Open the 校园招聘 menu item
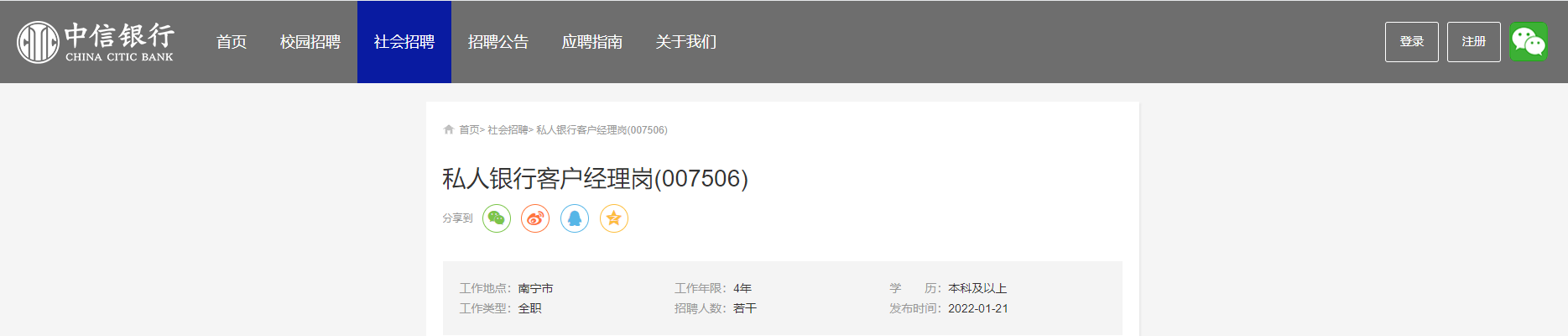This screenshot has height=336, width=1568. click(x=310, y=42)
